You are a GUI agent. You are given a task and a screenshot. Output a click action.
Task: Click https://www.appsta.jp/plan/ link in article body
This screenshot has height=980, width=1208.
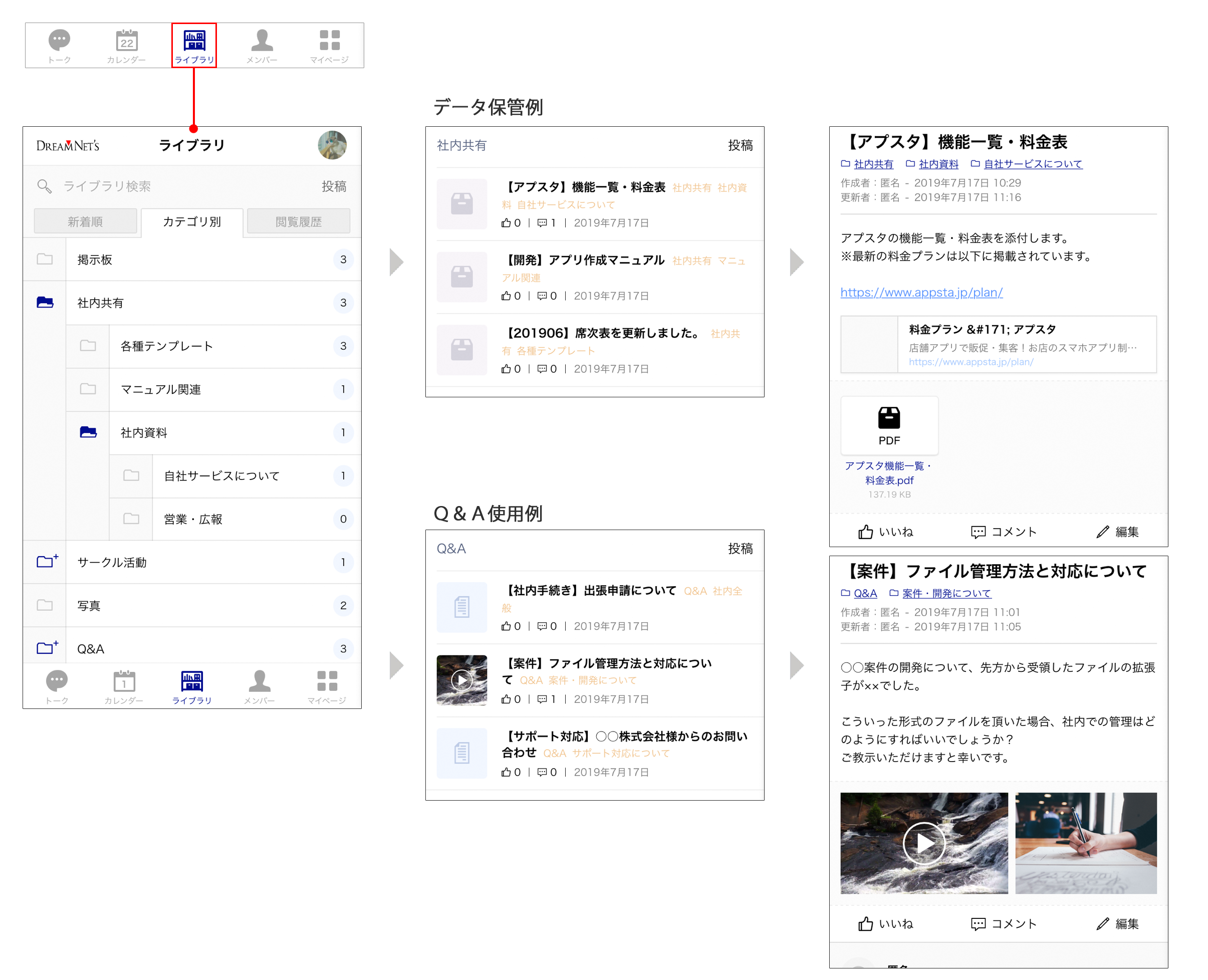coord(921,293)
